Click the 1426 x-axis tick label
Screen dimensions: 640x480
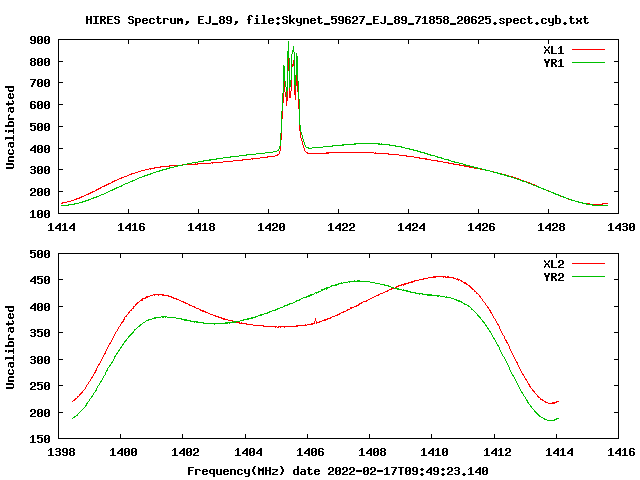(481, 227)
